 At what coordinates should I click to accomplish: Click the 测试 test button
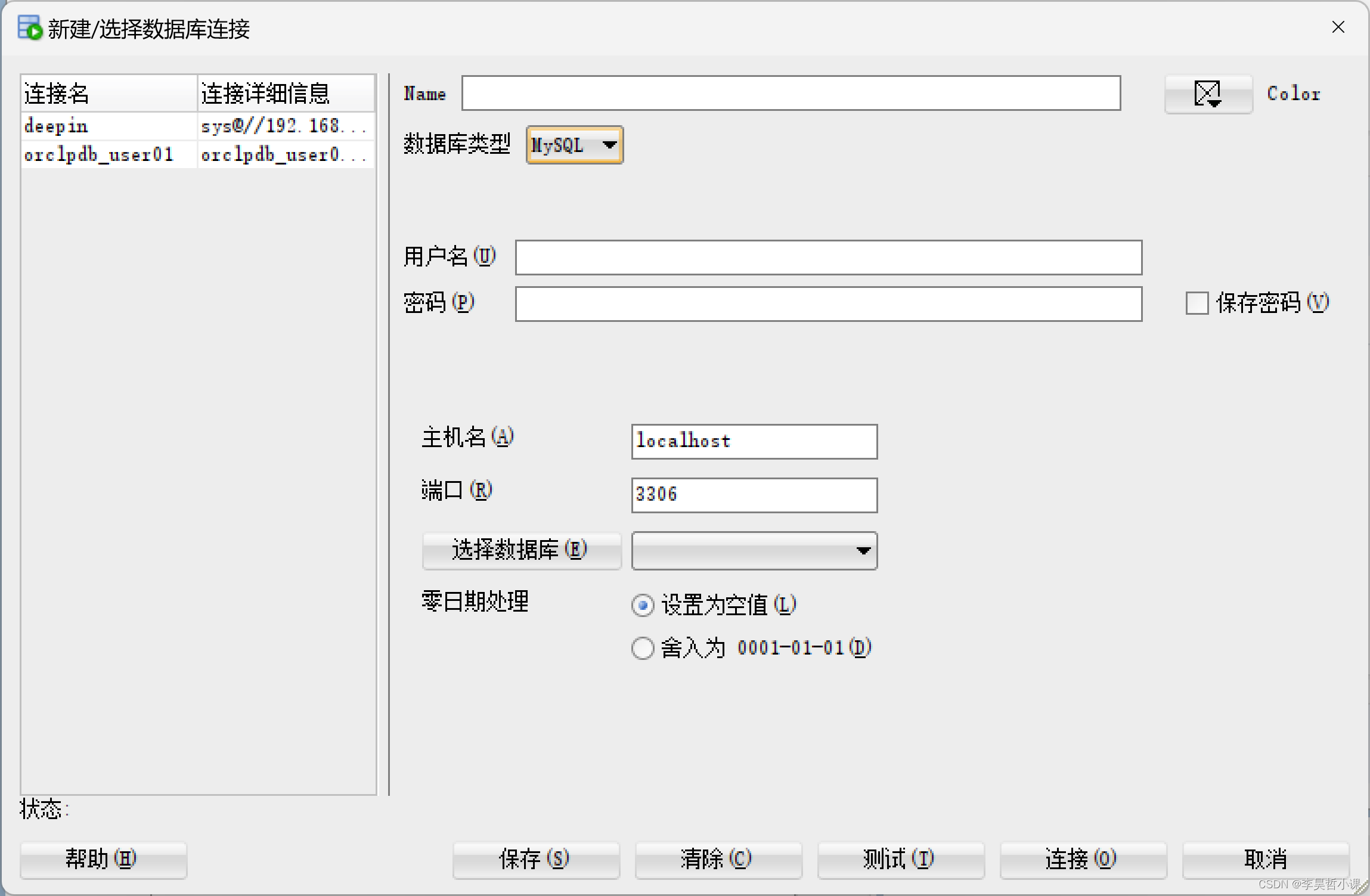click(900, 860)
